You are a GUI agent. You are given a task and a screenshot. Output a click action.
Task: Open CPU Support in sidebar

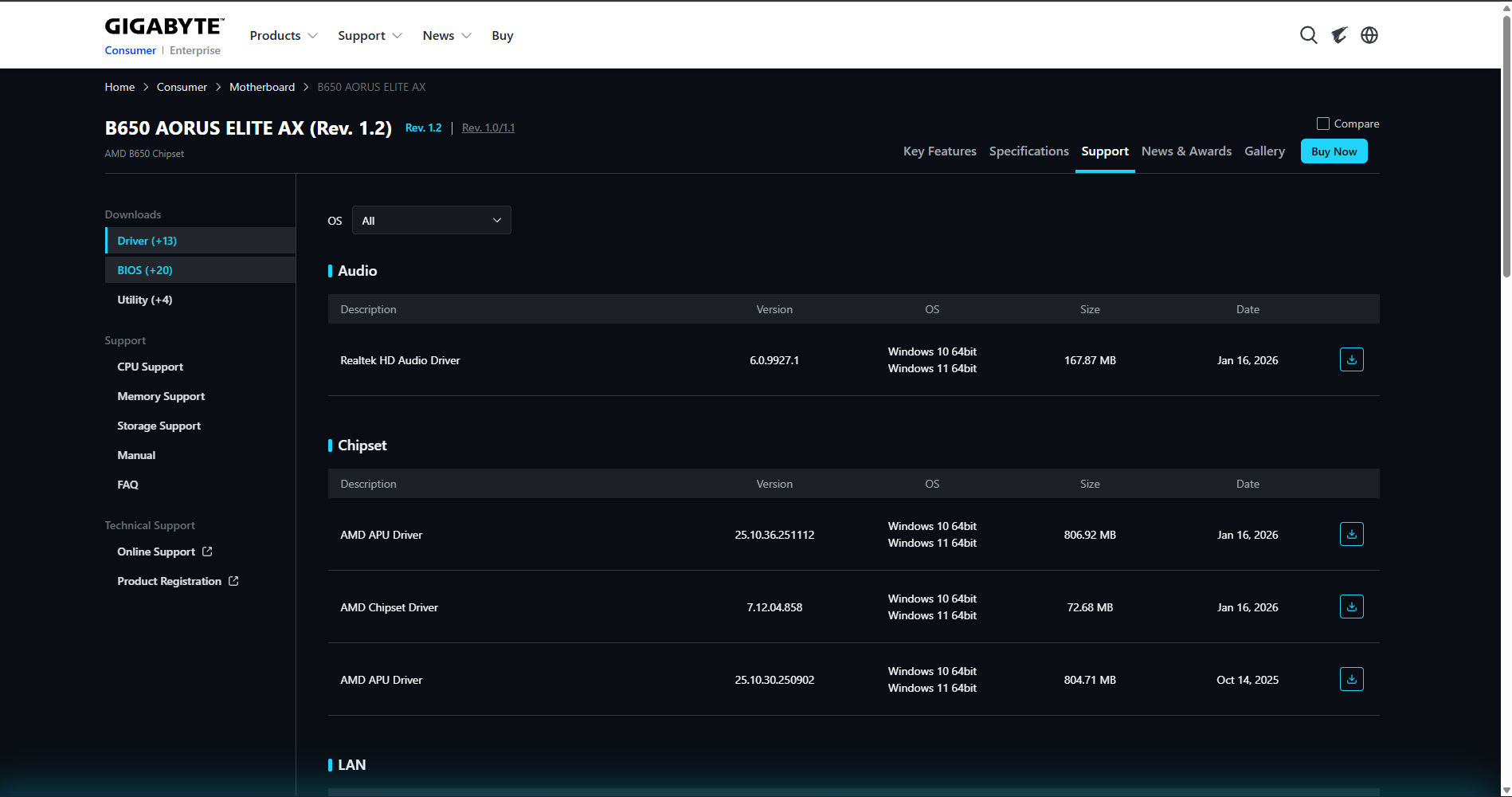[150, 367]
